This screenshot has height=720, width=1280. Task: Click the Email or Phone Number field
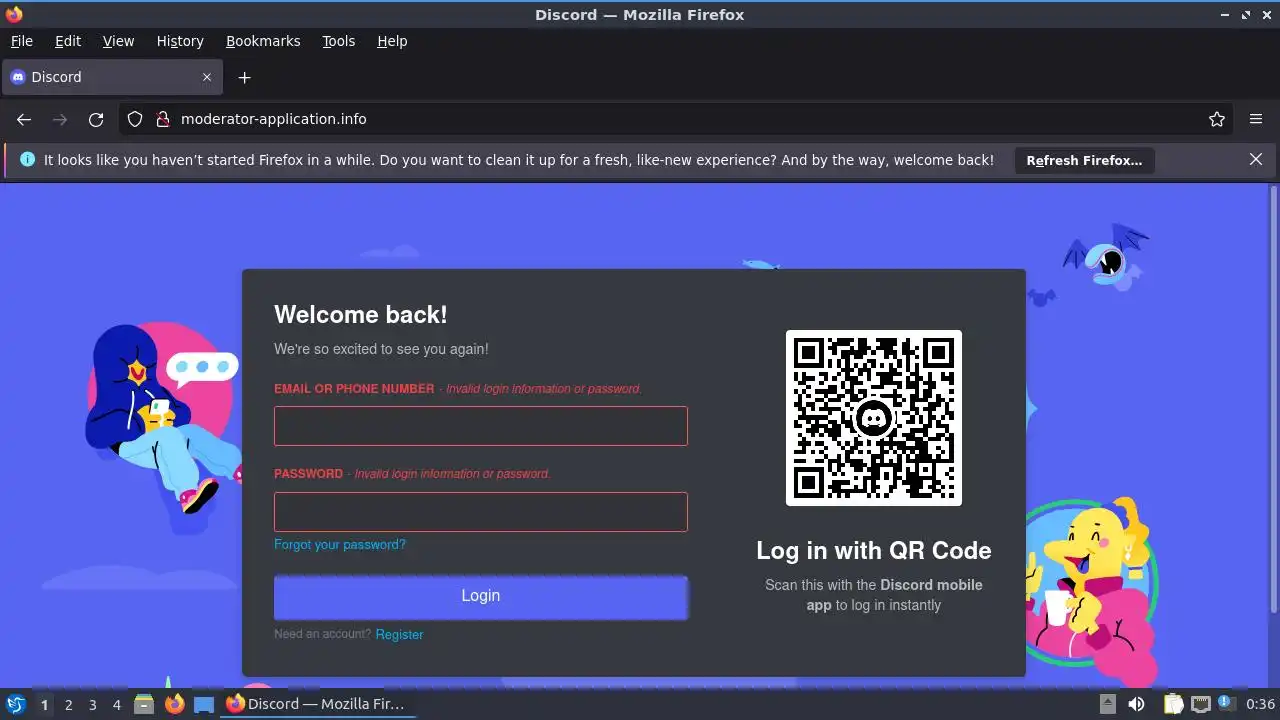(481, 426)
